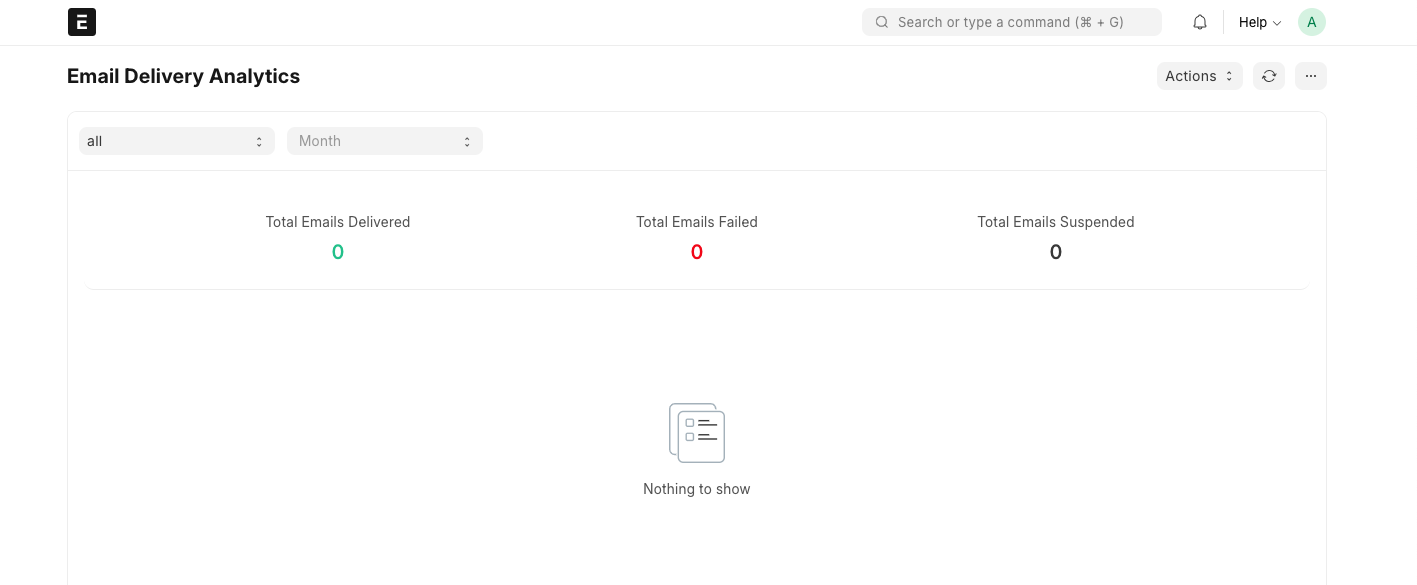Open the three-dot more options menu
Screen dimensions: 1417x585
click(1310, 76)
